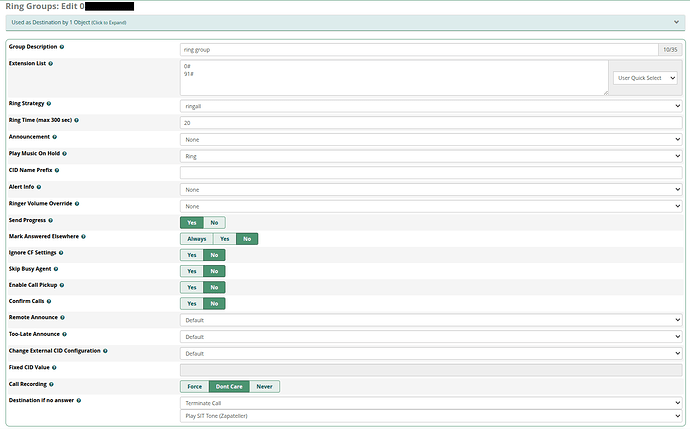690x430 pixels.
Task: Open help icon beside Group Description
Action: click(x=62, y=47)
